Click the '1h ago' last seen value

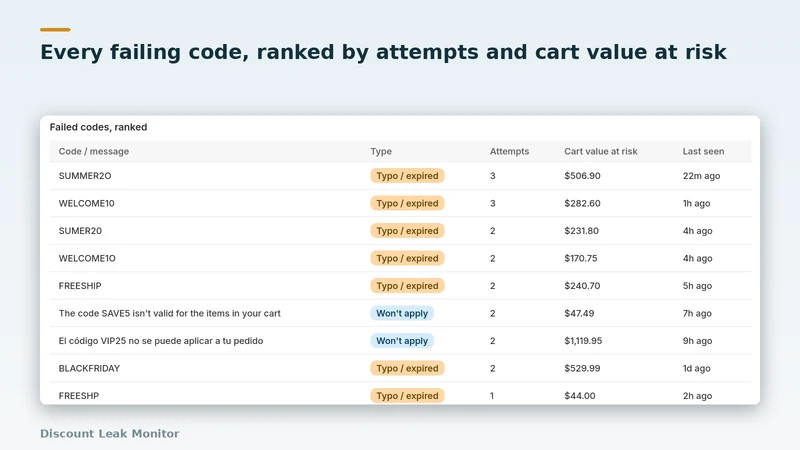point(696,204)
